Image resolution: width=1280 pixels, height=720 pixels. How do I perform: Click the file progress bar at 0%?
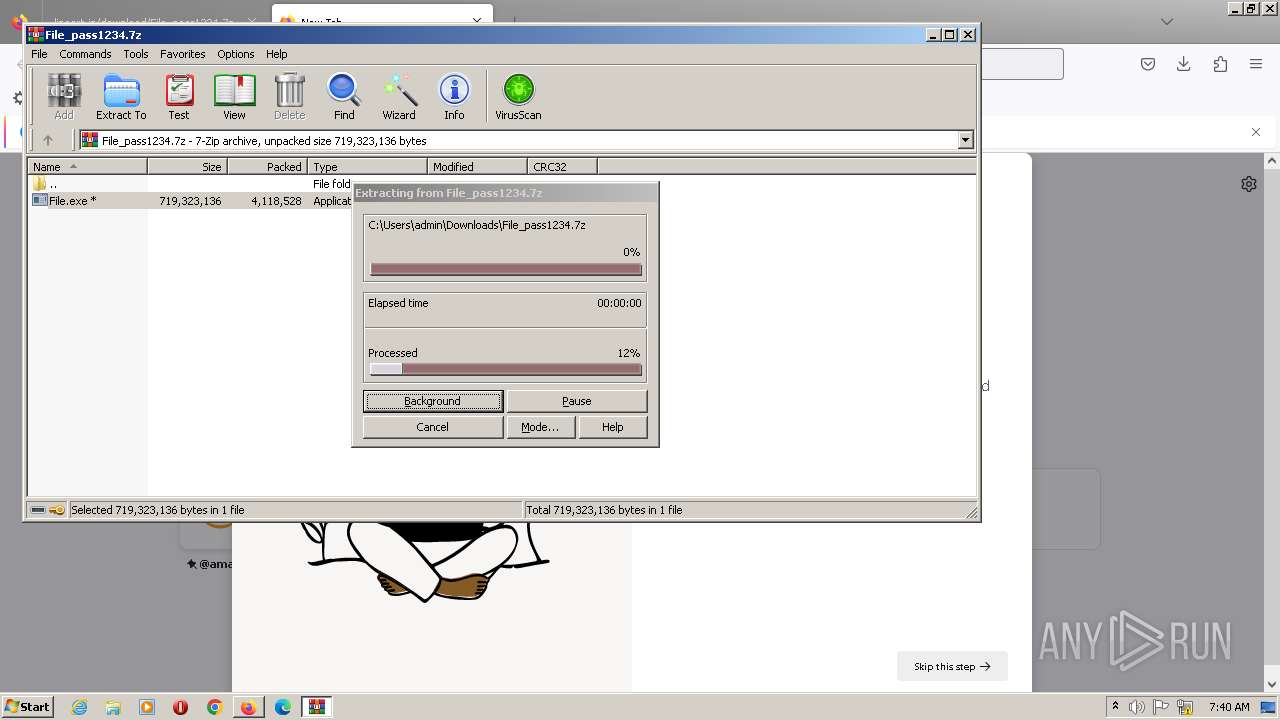pos(505,269)
